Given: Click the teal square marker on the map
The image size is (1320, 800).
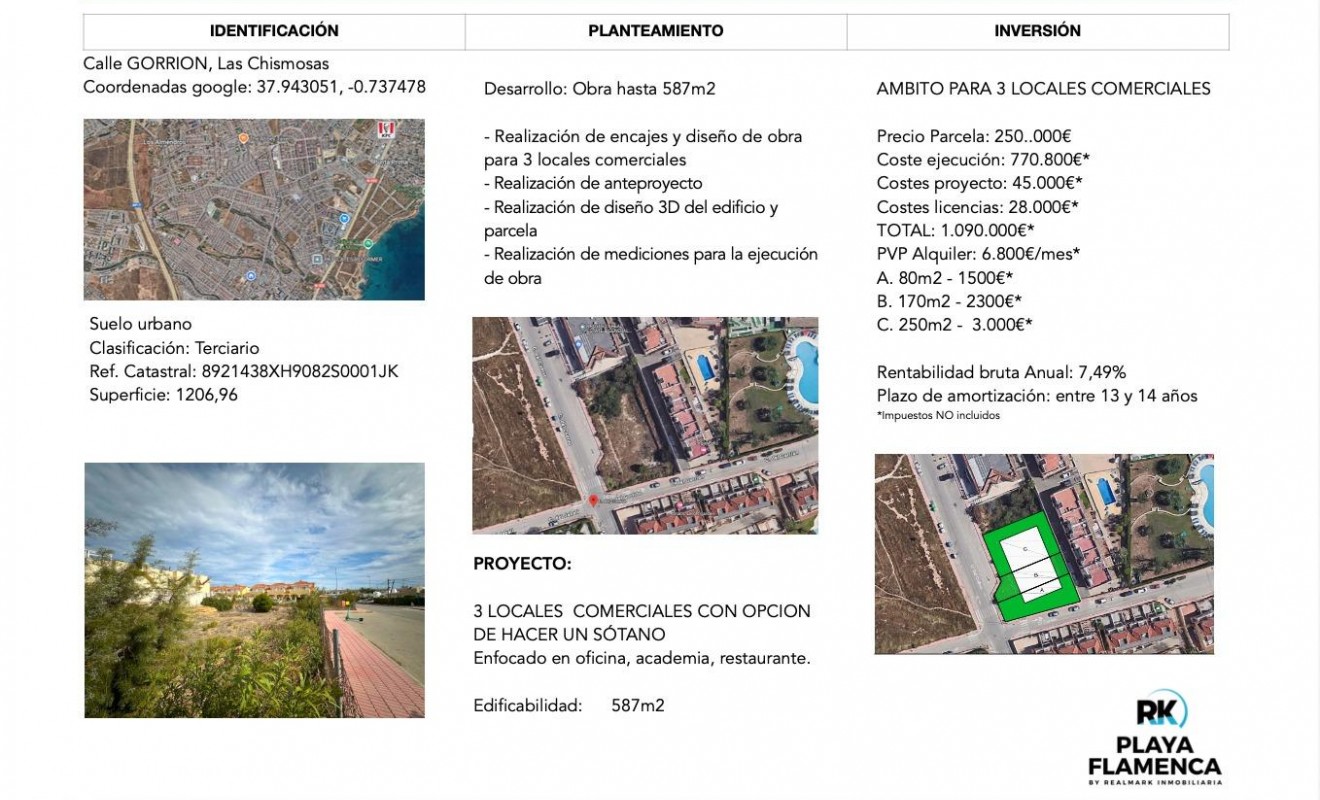Looking at the screenshot, I should point(317,259).
